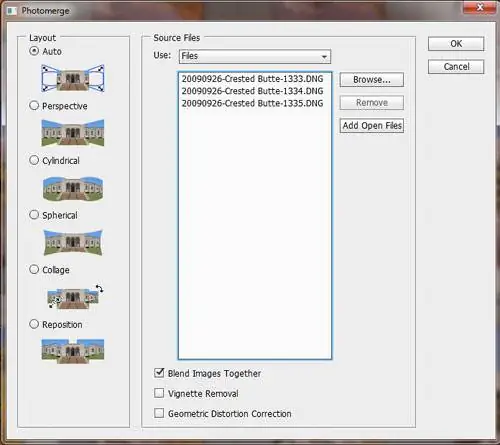Click the Collage layout preview icon
Viewport: 500px width, 445px height.
click(x=75, y=297)
